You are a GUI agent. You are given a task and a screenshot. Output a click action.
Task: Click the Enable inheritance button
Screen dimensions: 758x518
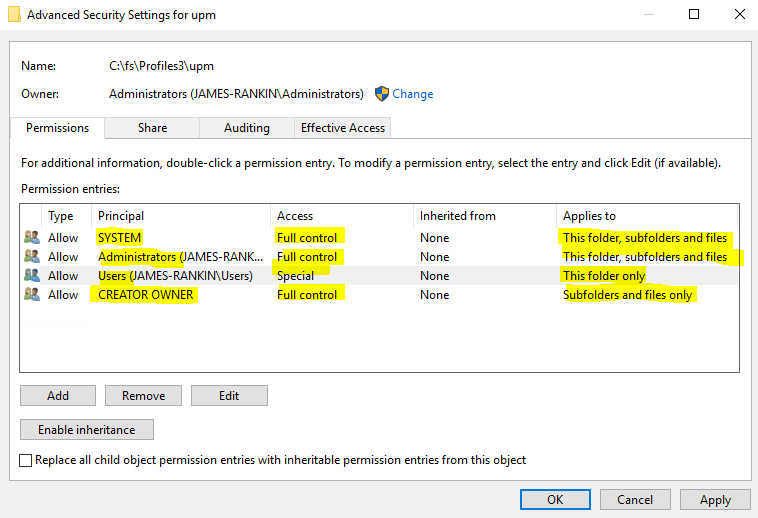[x=86, y=429]
